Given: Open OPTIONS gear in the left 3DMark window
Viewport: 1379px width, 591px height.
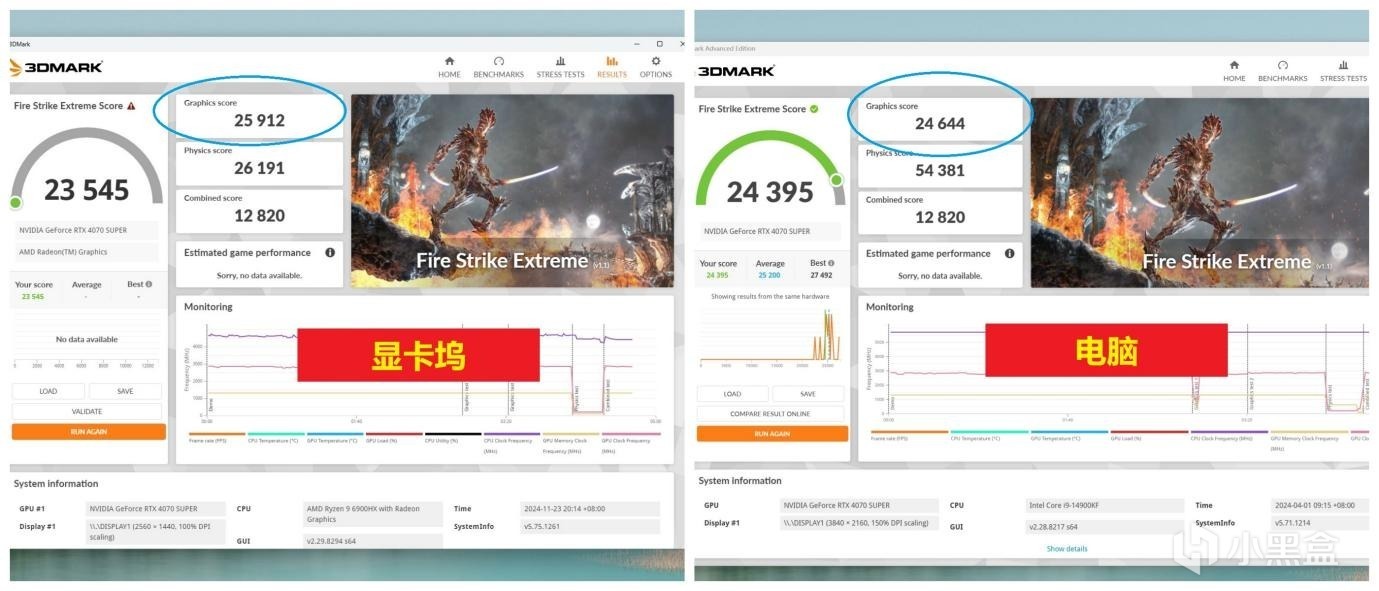Looking at the screenshot, I should (656, 67).
